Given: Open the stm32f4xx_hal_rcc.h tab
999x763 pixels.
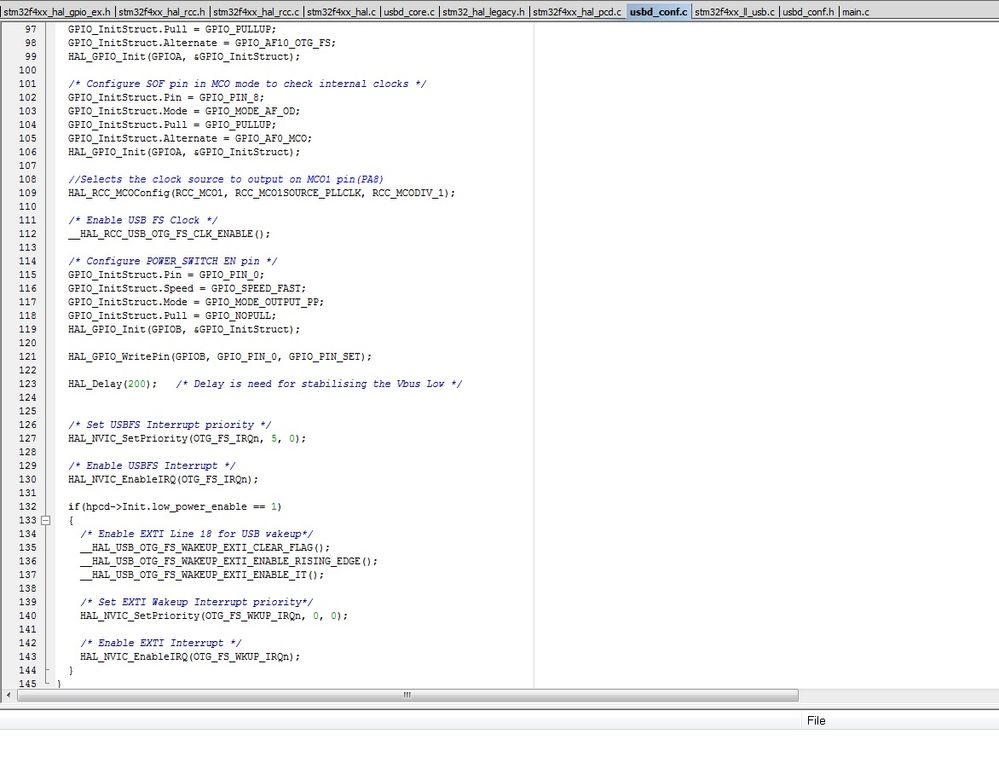Looking at the screenshot, I should tap(162, 11).
